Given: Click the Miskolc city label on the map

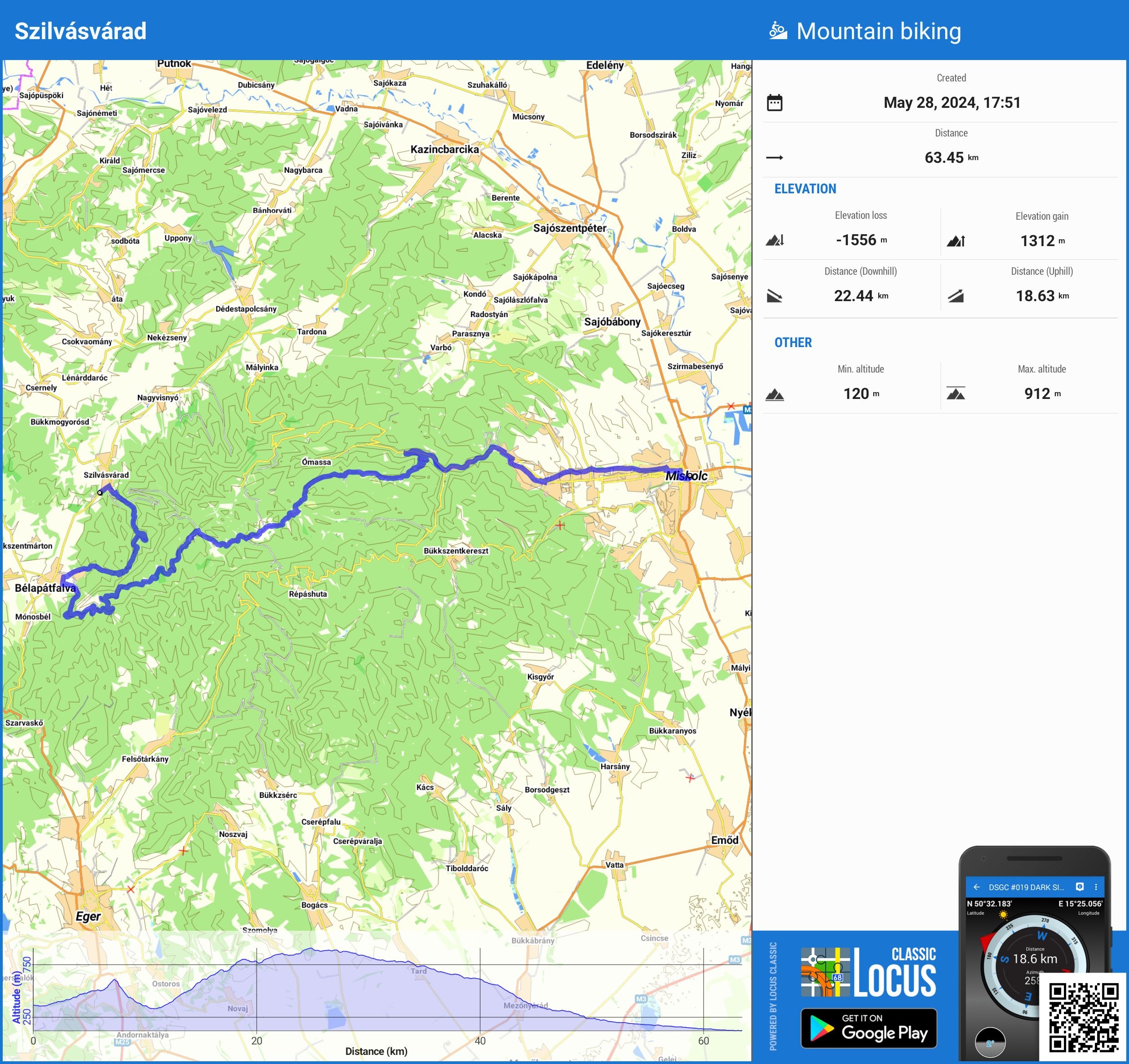Looking at the screenshot, I should pyautogui.click(x=686, y=476).
